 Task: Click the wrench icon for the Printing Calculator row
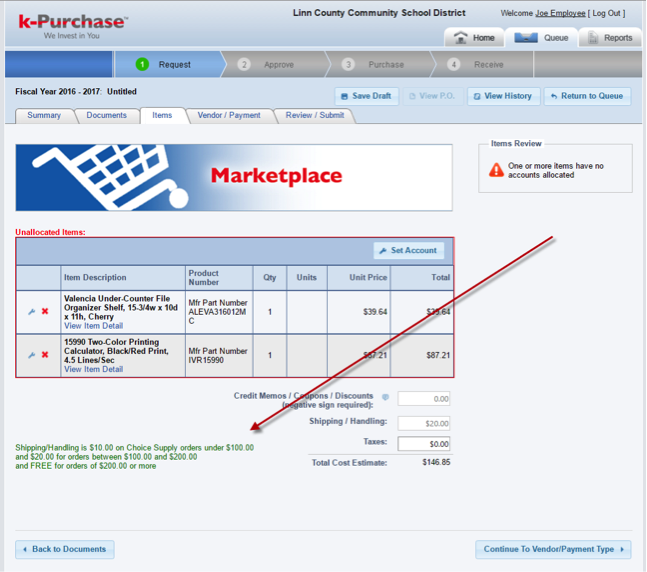(x=32, y=355)
